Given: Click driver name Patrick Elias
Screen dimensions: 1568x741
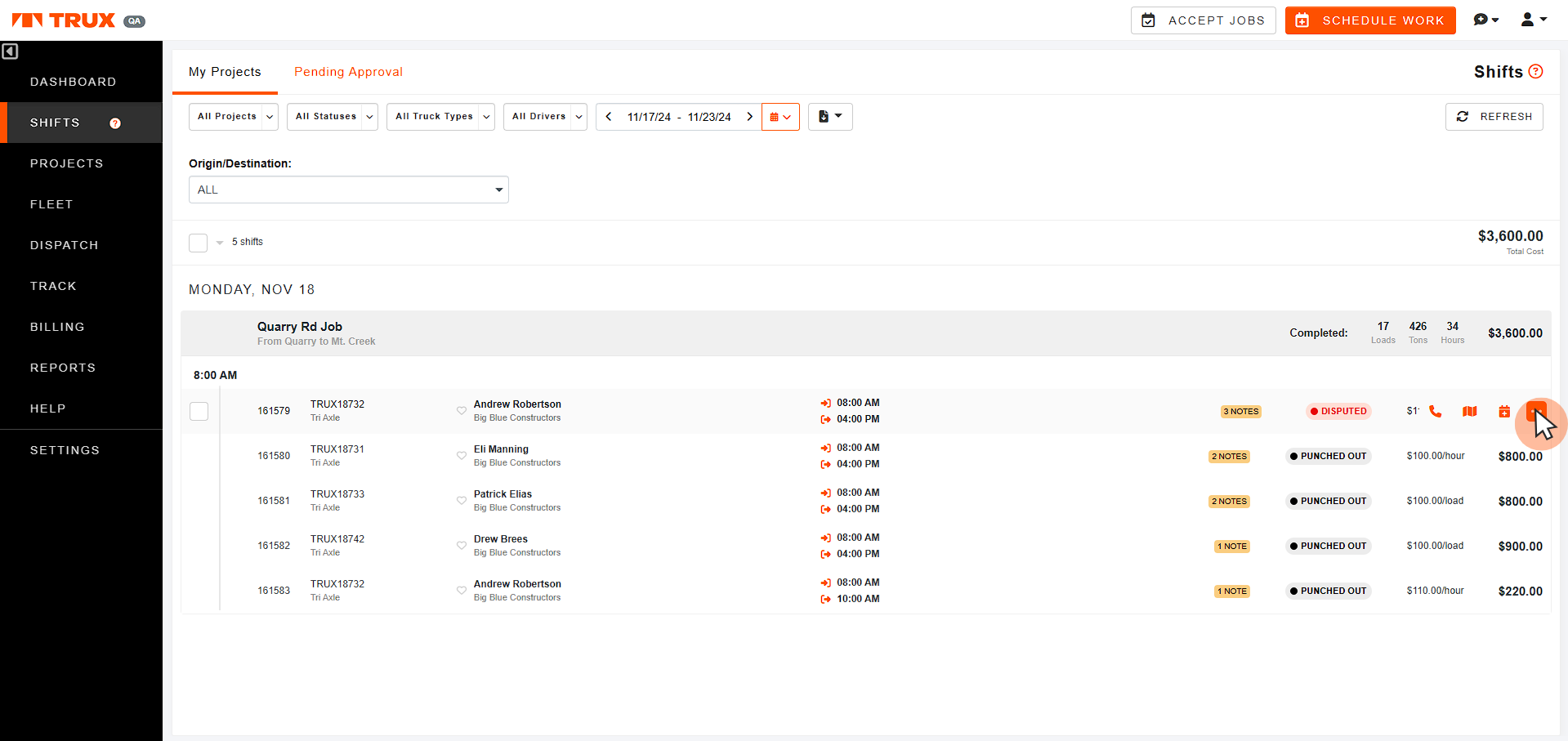Looking at the screenshot, I should [503, 494].
